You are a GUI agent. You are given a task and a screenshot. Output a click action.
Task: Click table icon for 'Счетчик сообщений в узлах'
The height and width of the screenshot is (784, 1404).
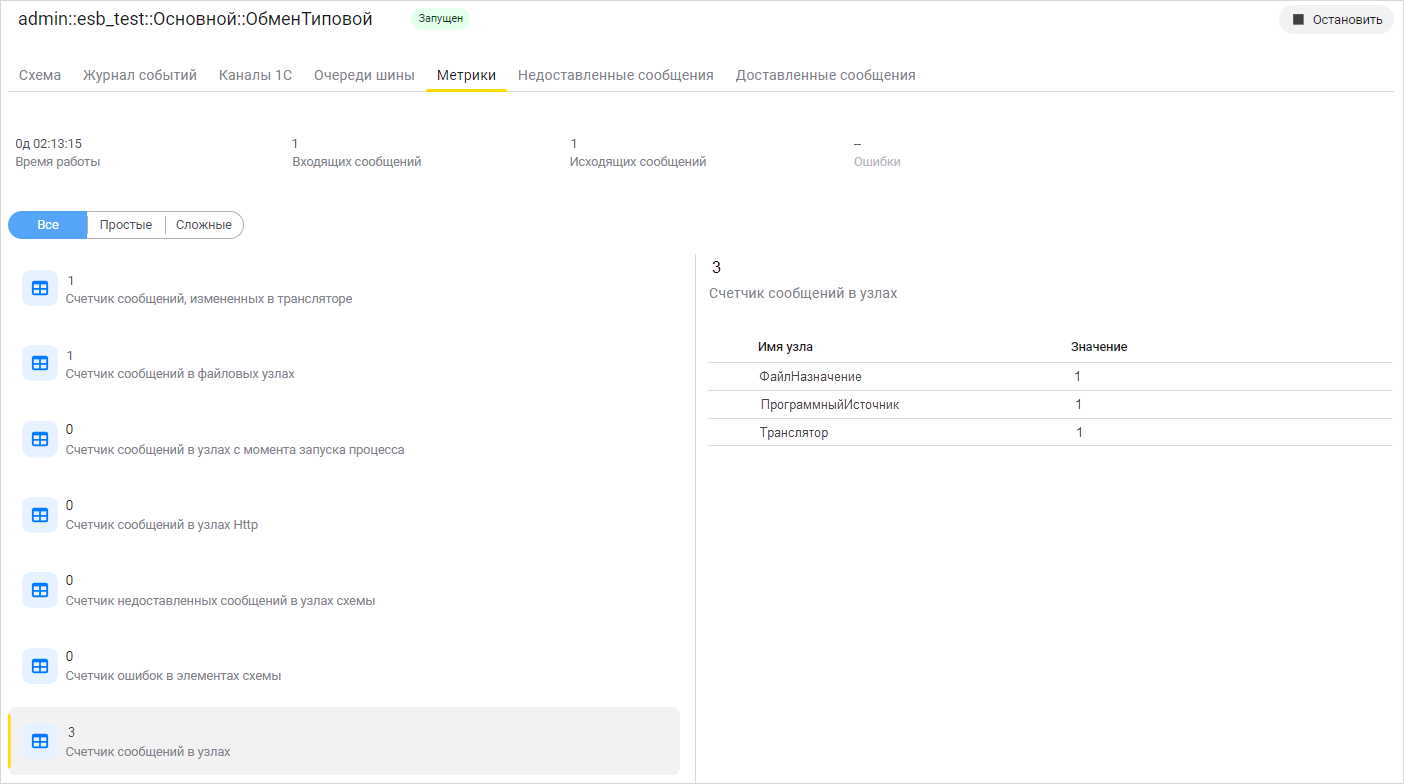[x=40, y=741]
